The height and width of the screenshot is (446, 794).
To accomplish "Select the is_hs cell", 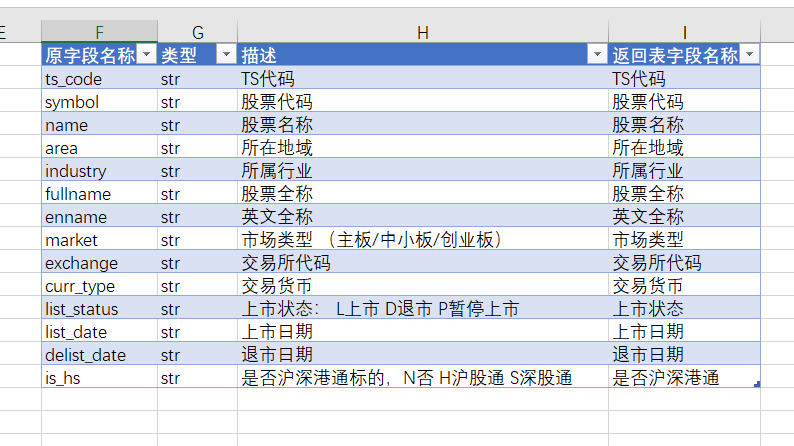I will tap(99, 378).
